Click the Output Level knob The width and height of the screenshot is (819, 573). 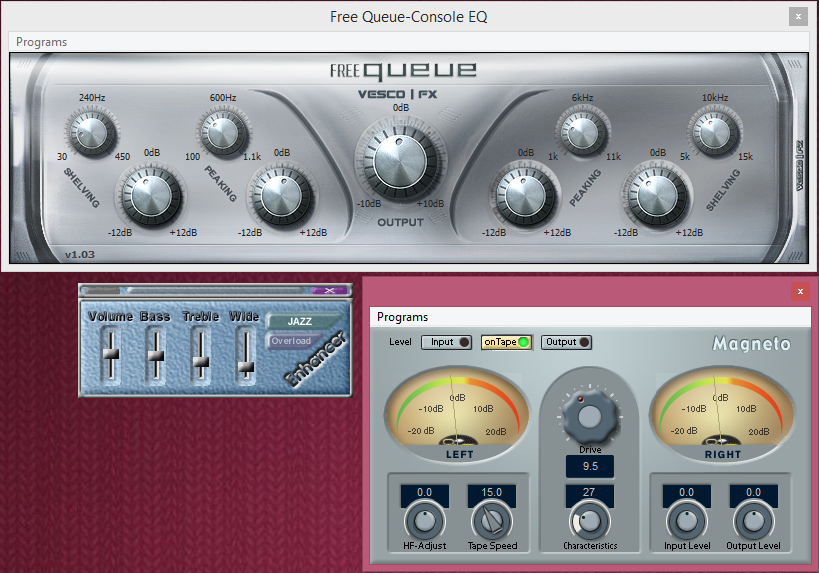point(753,521)
